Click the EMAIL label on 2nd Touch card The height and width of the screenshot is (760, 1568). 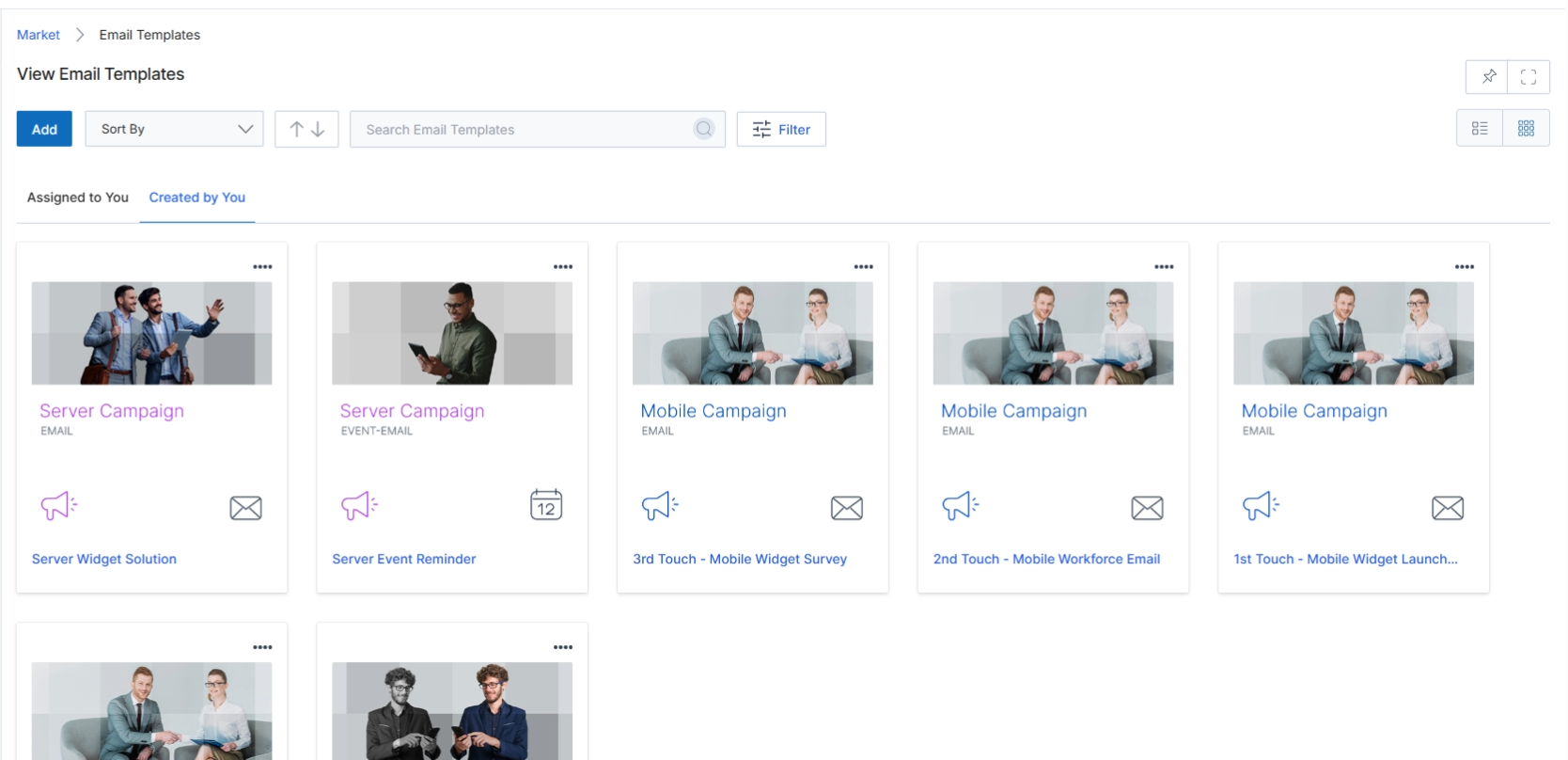[958, 431]
